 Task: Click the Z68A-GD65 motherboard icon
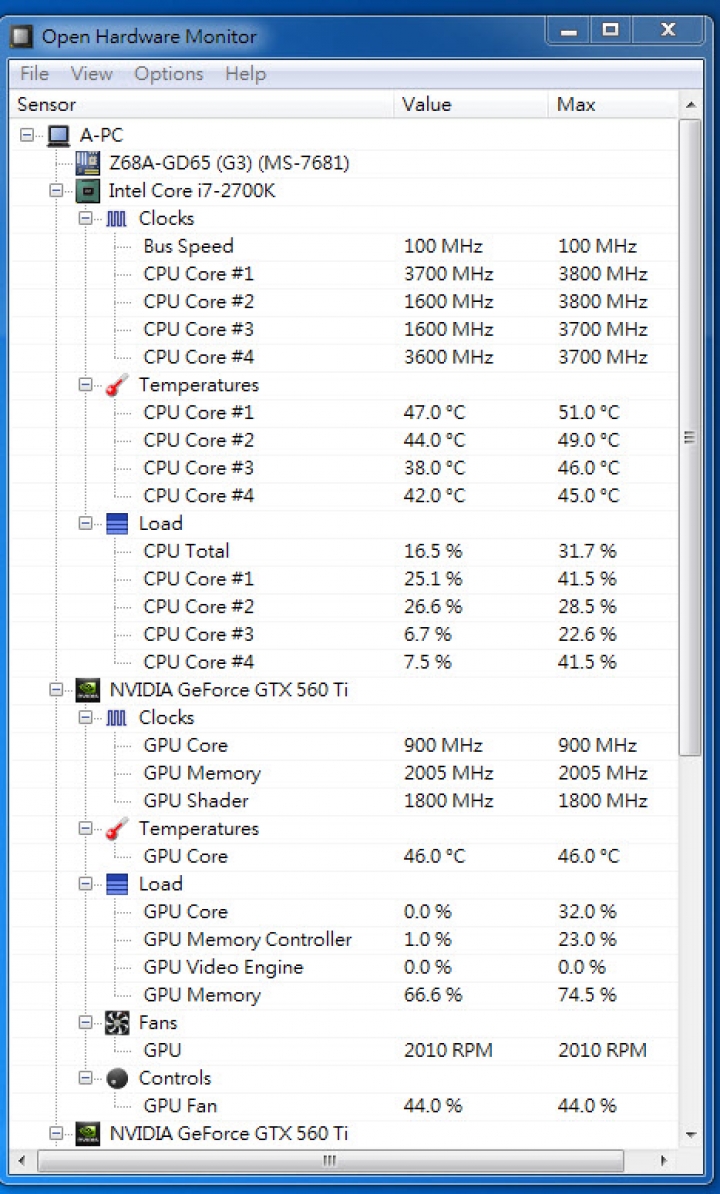click(88, 163)
